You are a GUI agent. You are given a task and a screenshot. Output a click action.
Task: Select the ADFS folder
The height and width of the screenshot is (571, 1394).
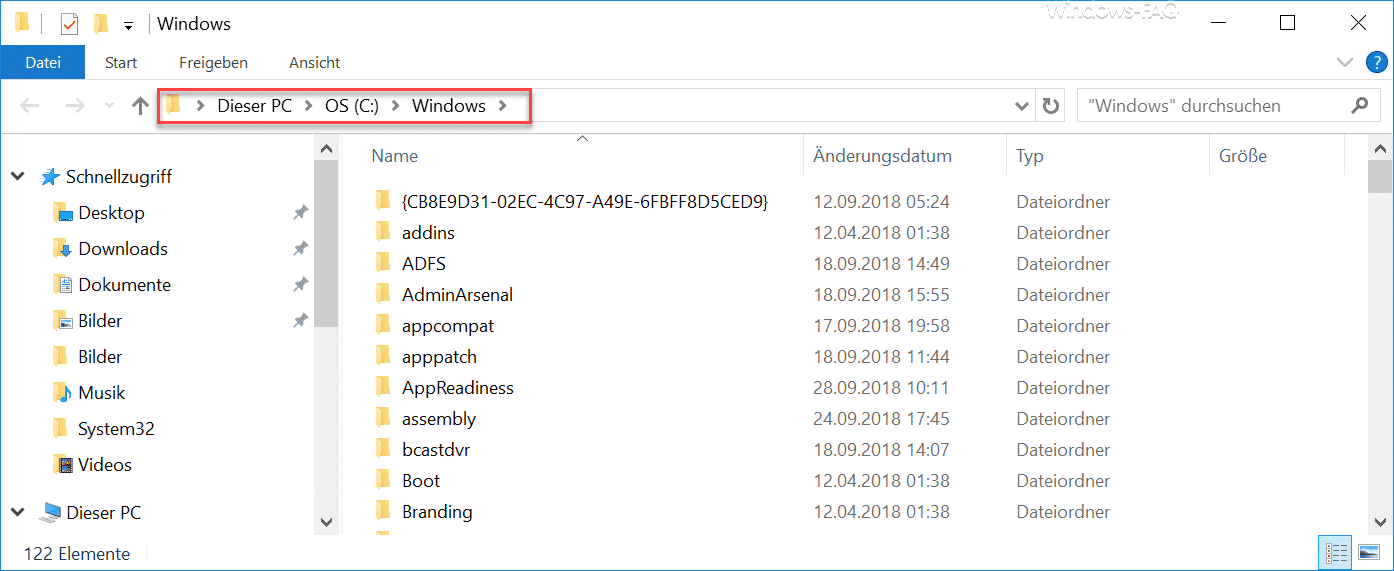(424, 264)
